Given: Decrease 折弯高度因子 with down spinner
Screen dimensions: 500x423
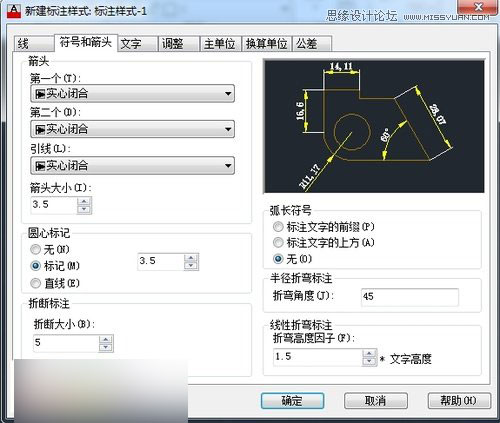Looking at the screenshot, I should tap(369, 361).
